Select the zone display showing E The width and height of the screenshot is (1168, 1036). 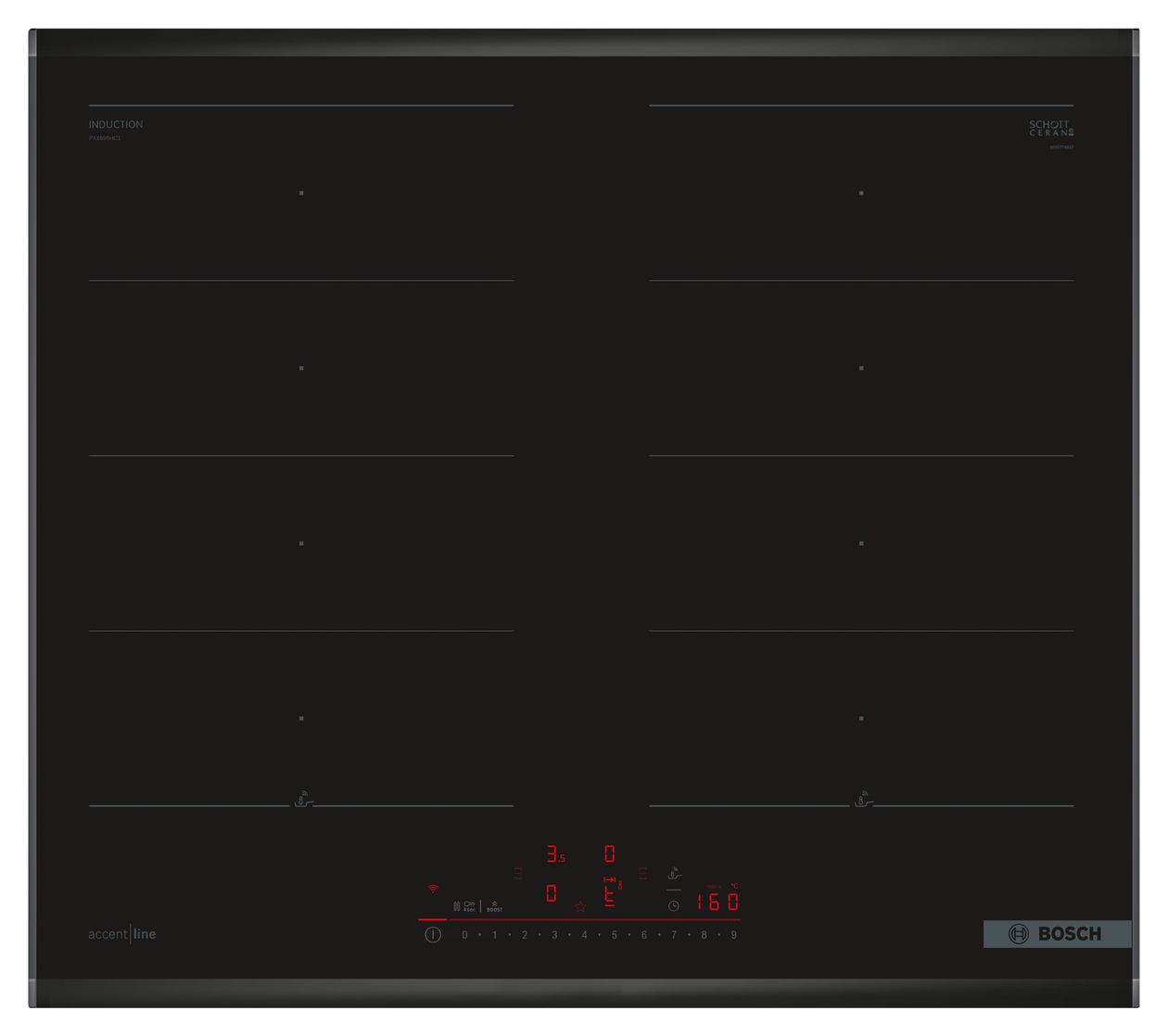(609, 893)
